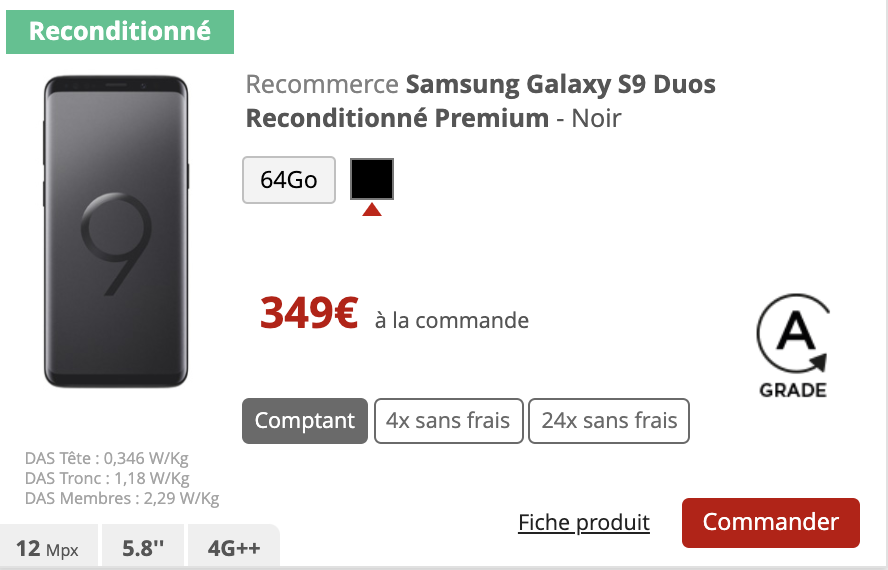888x570 pixels.
Task: Click the green Reconditionné badge
Action: coord(120,31)
